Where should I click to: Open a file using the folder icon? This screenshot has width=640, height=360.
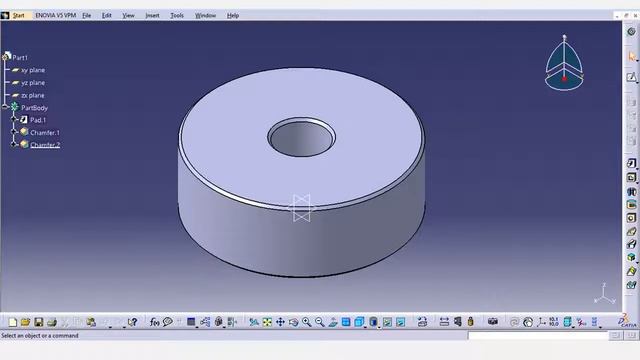pyautogui.click(x=25, y=322)
